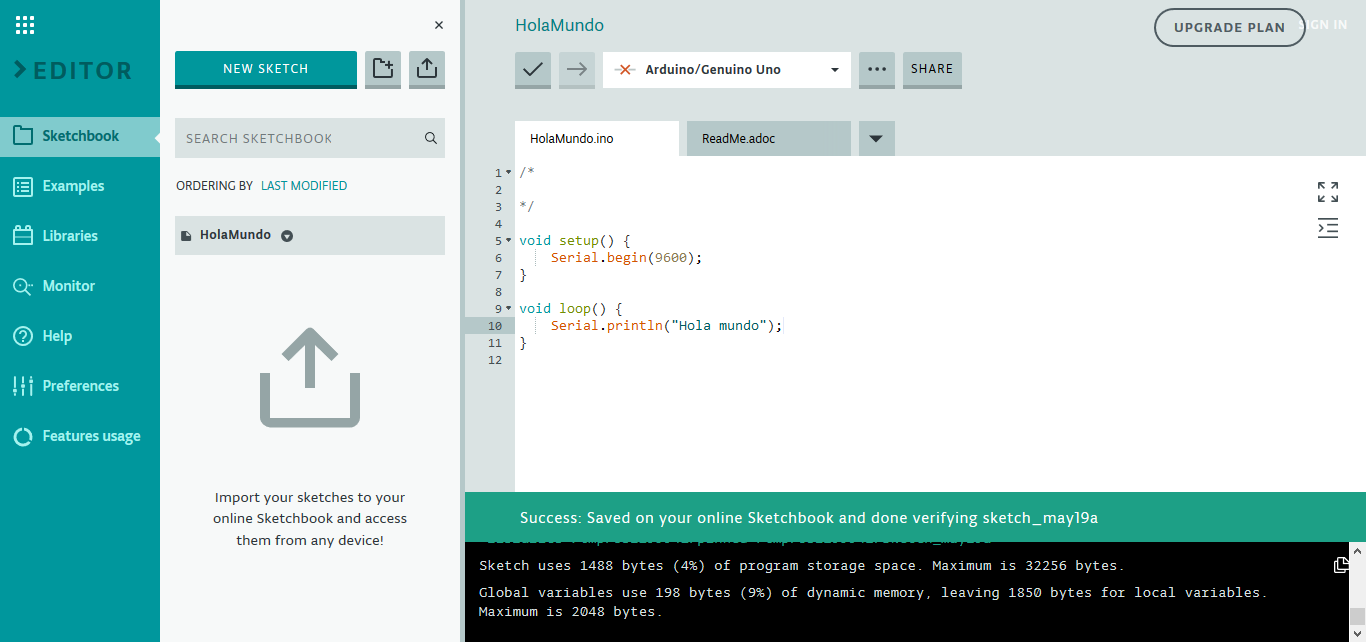1366x642 pixels.
Task: Open Examples from the sidebar menu
Action: coord(72,185)
